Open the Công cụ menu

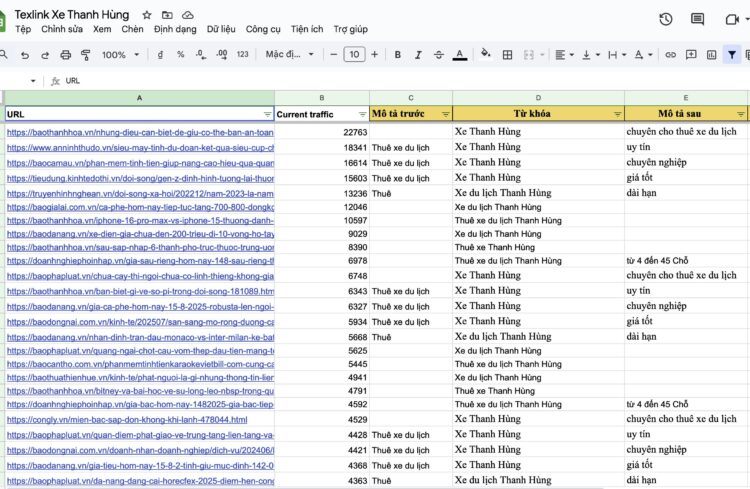263,29
